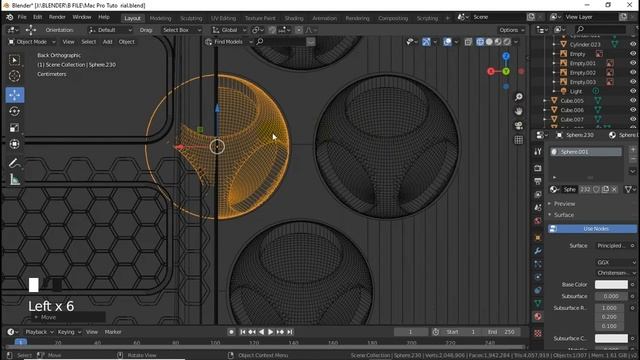This screenshot has width=640, height=360.
Task: Open the Object Mode dropdown
Action: click(32, 42)
